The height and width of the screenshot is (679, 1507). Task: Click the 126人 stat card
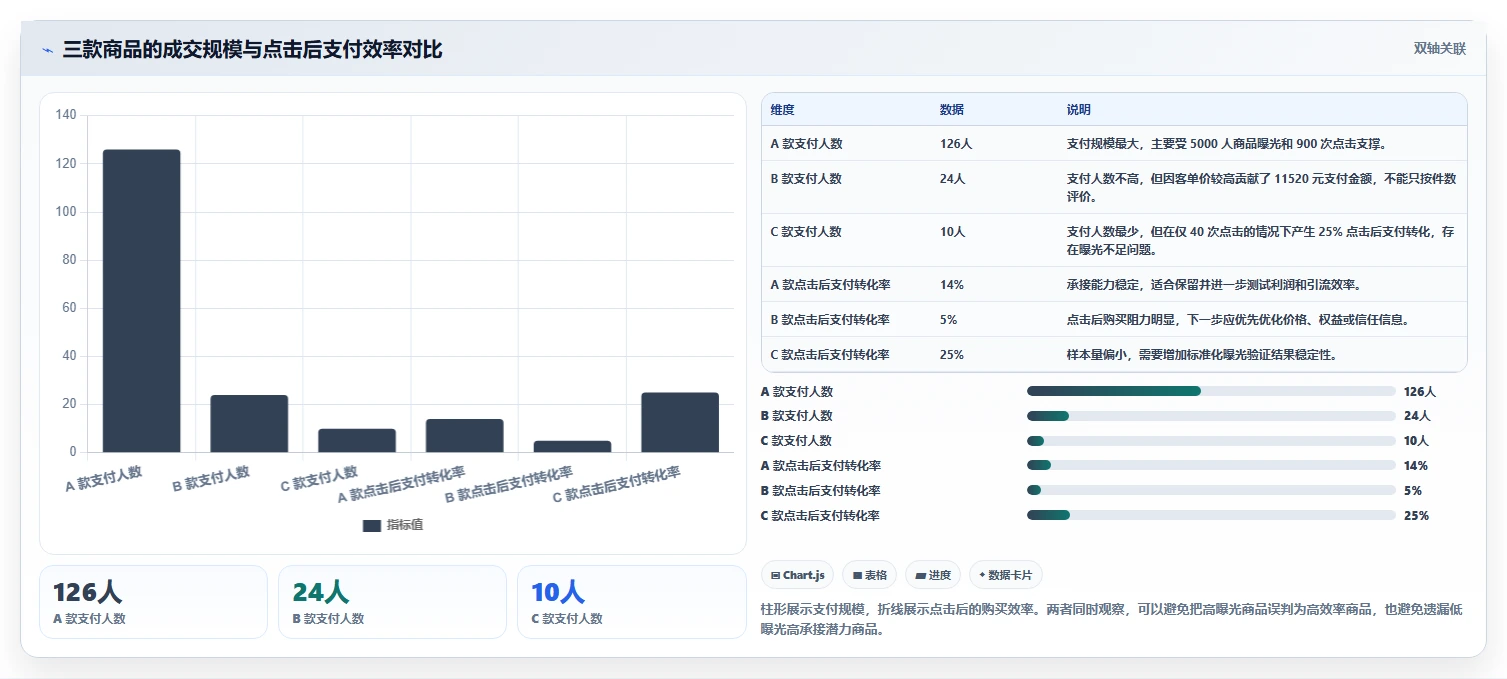click(x=153, y=602)
